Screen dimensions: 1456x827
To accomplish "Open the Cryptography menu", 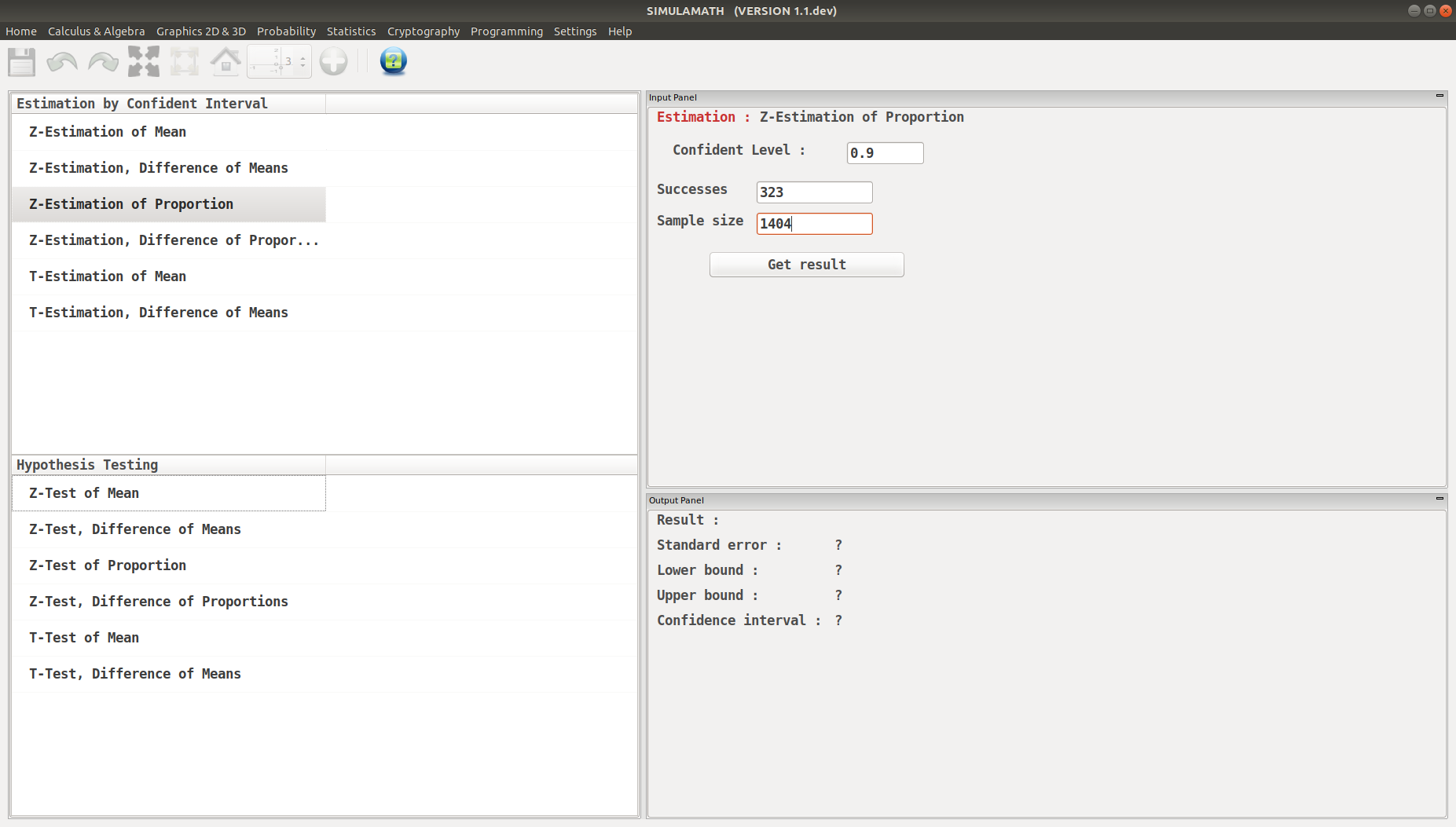I will click(x=424, y=31).
